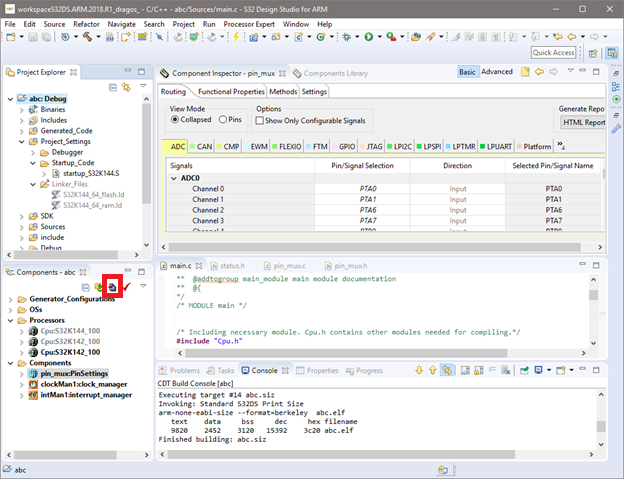Open the Functional Properties tab
This screenshot has height=479, width=624.
point(231,92)
